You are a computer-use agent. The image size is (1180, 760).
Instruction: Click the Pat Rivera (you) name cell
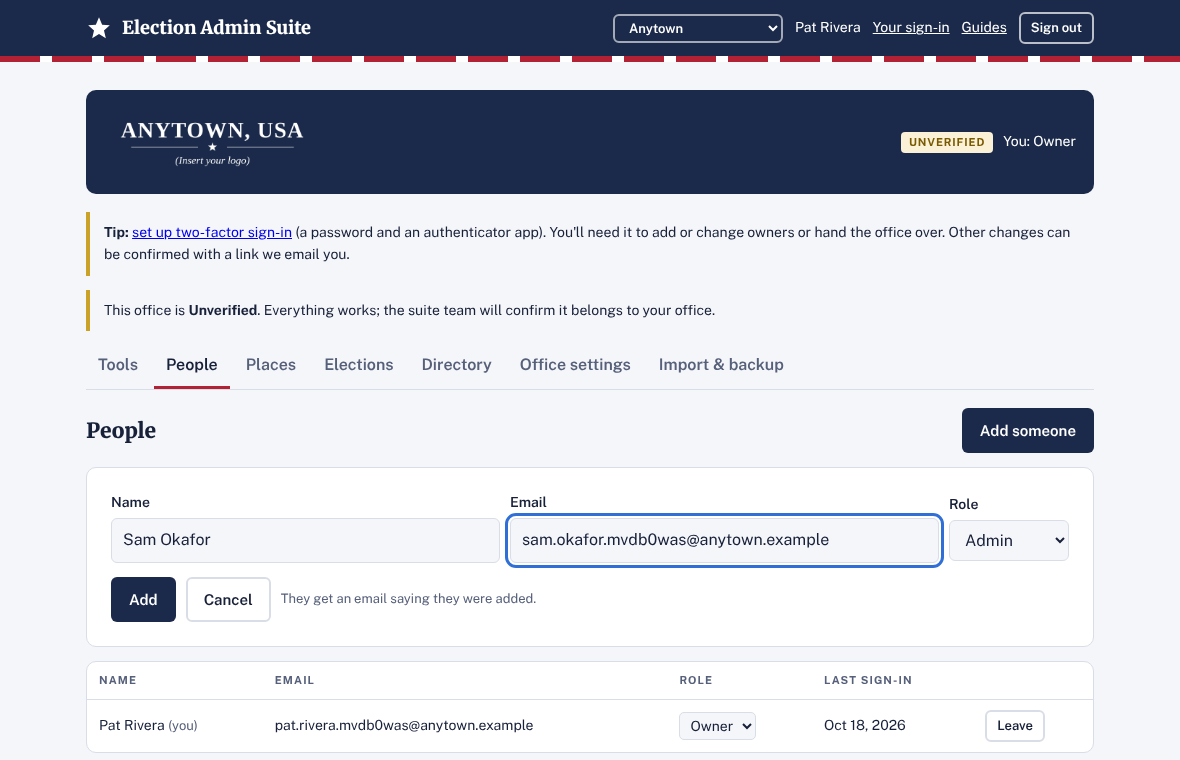point(148,725)
